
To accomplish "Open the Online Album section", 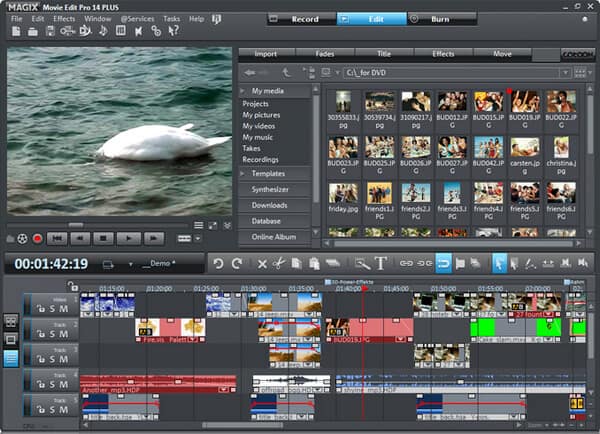I will [274, 237].
